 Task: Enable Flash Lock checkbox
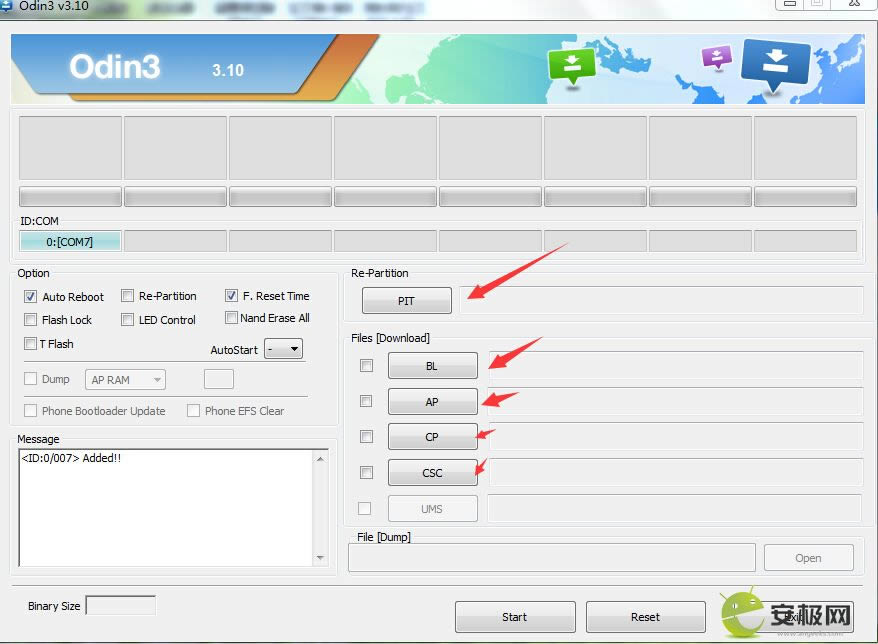(30, 320)
